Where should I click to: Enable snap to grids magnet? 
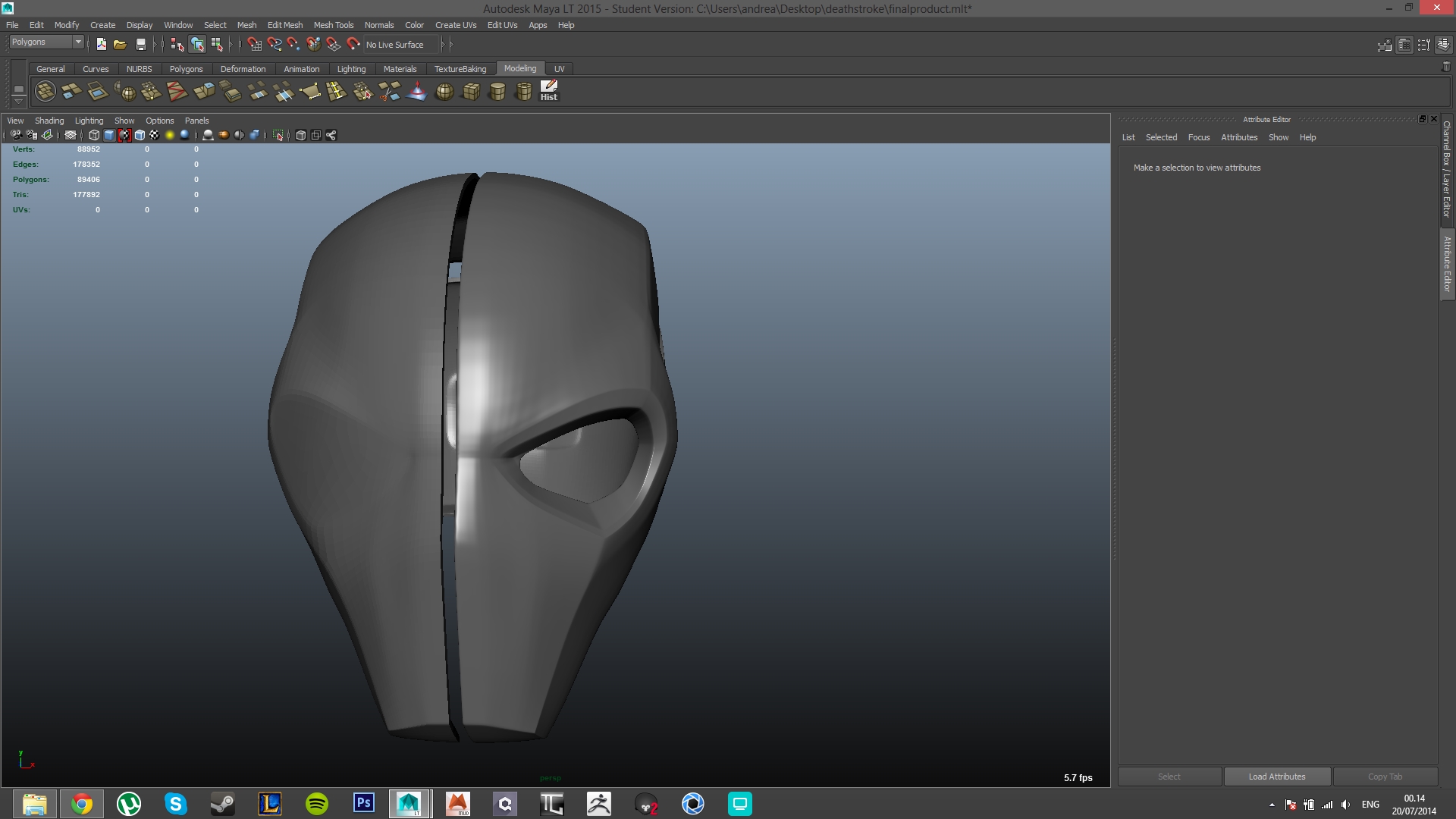(255, 45)
